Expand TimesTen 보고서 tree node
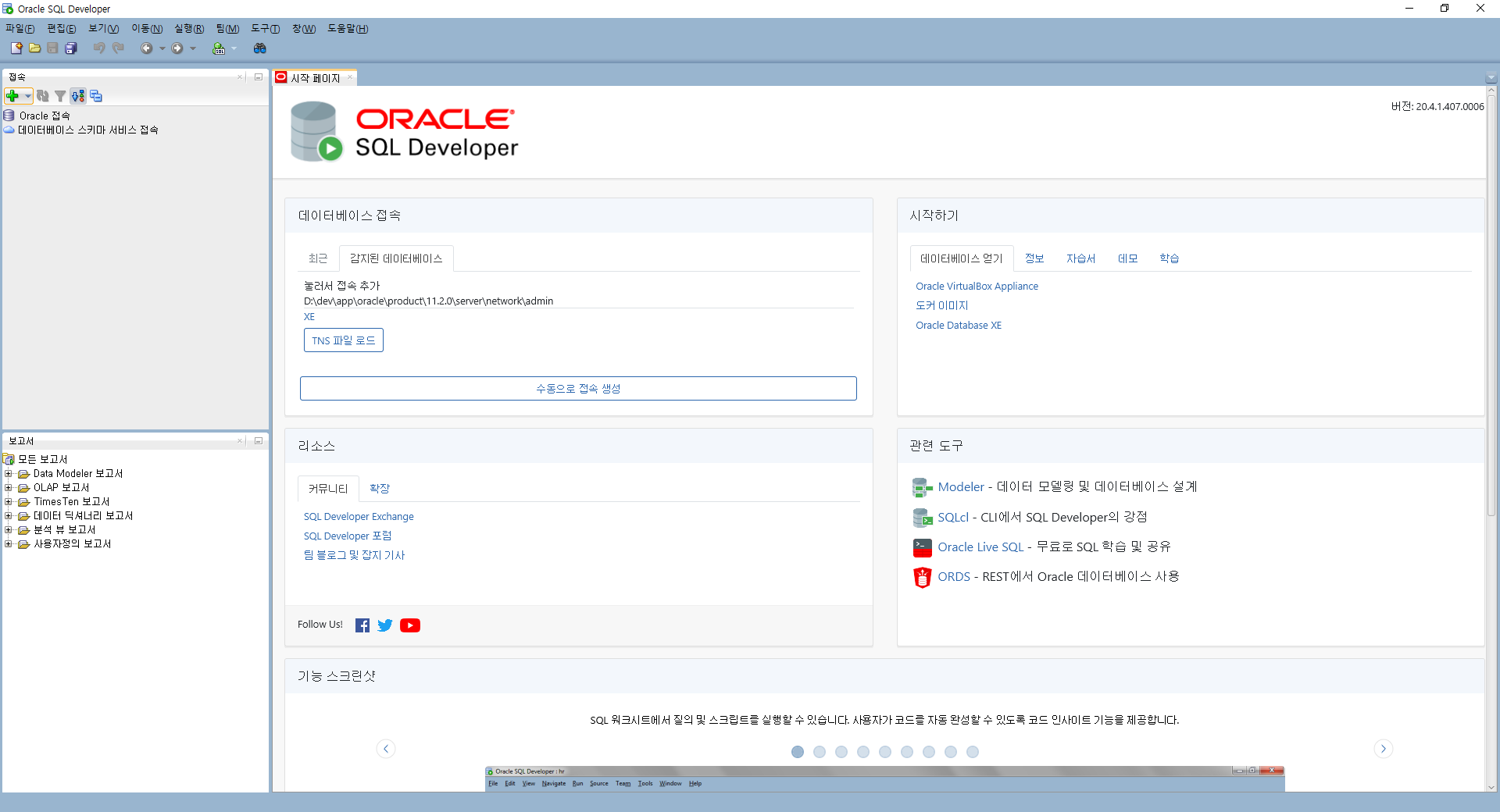 coord(8,501)
